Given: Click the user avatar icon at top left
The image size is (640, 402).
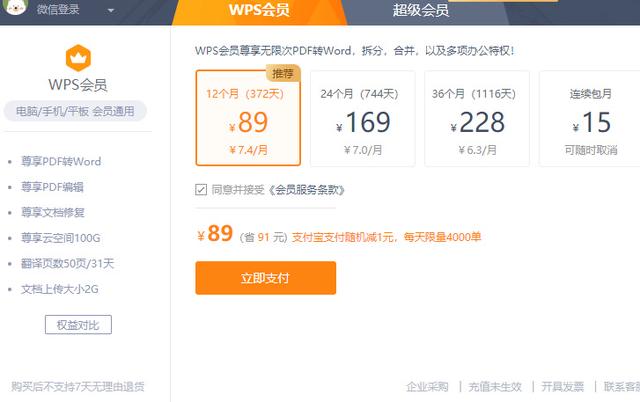Looking at the screenshot, I should [x=16, y=7].
